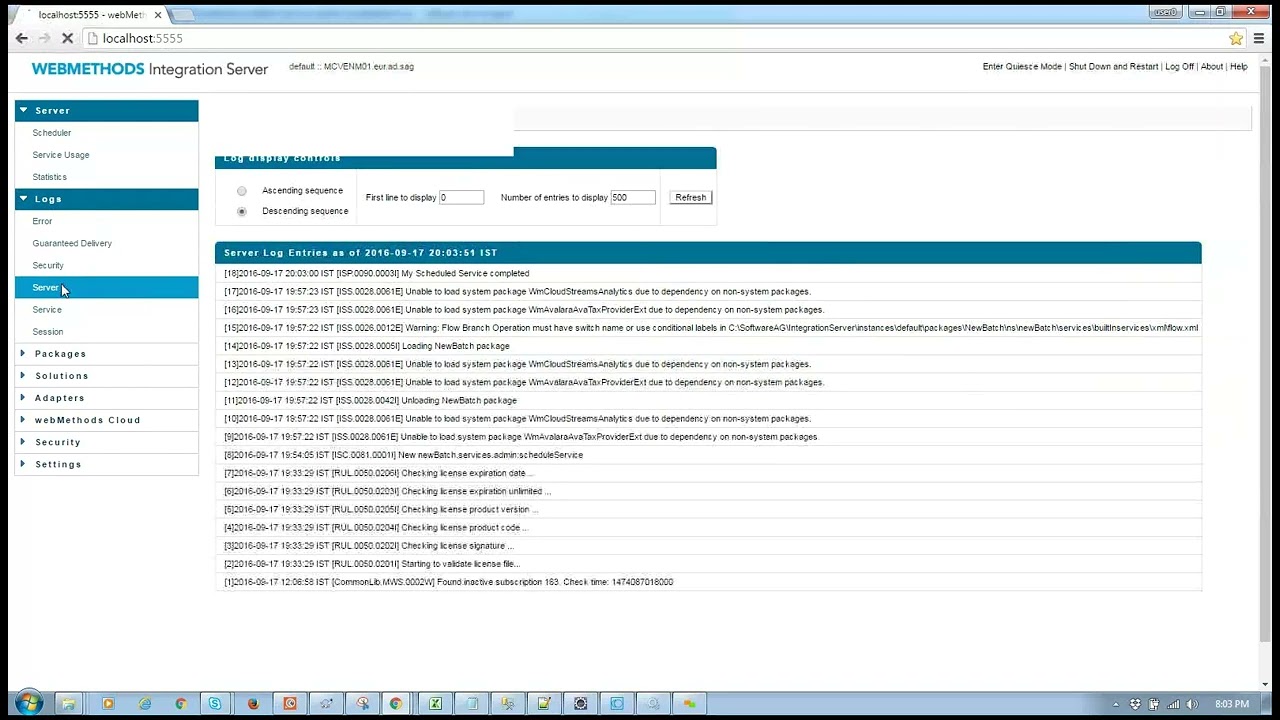This screenshot has width=1280, height=720.
Task: Open Internet Explorer from the taskbar
Action: (x=145, y=704)
